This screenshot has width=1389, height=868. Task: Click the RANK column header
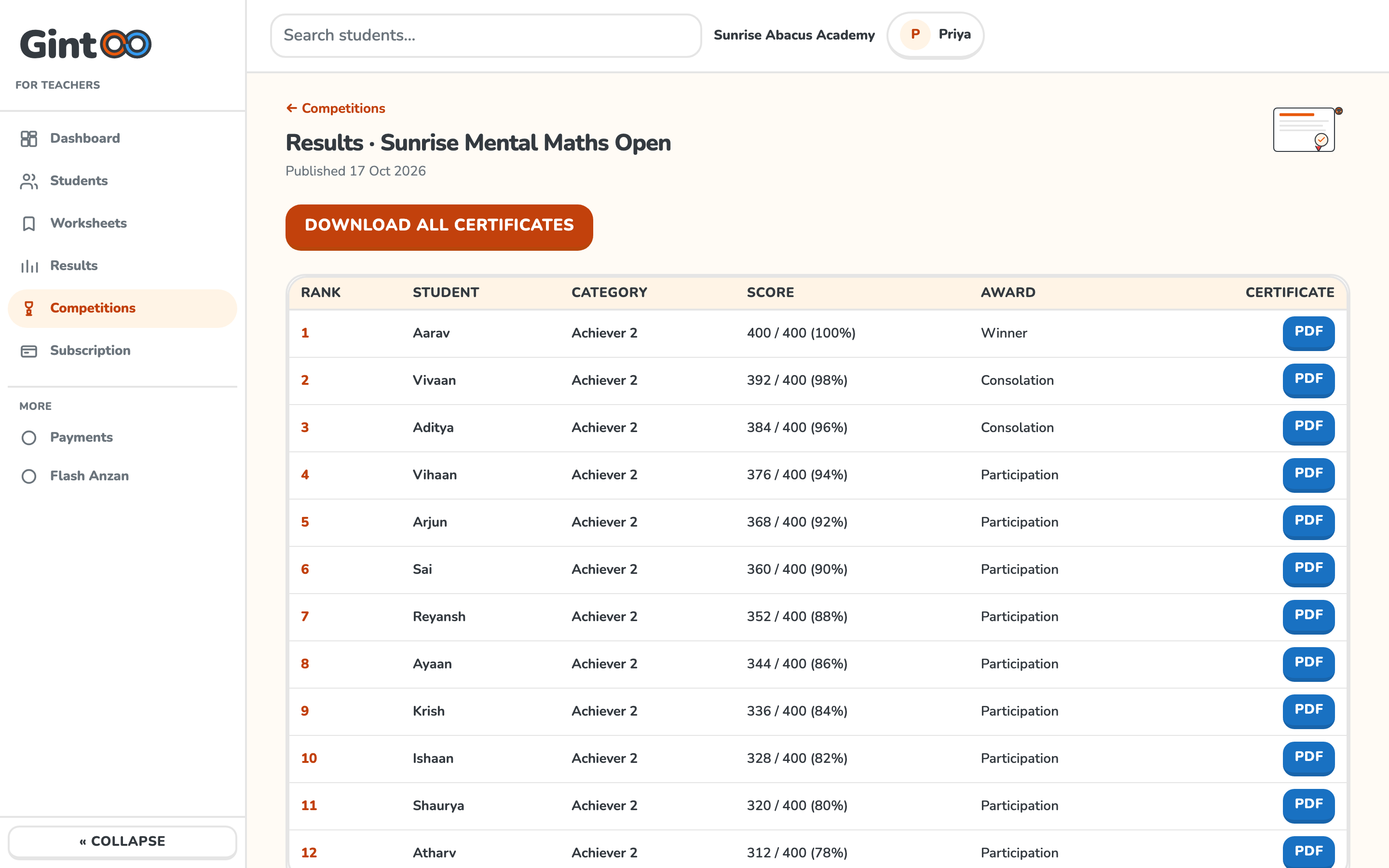[321, 293]
